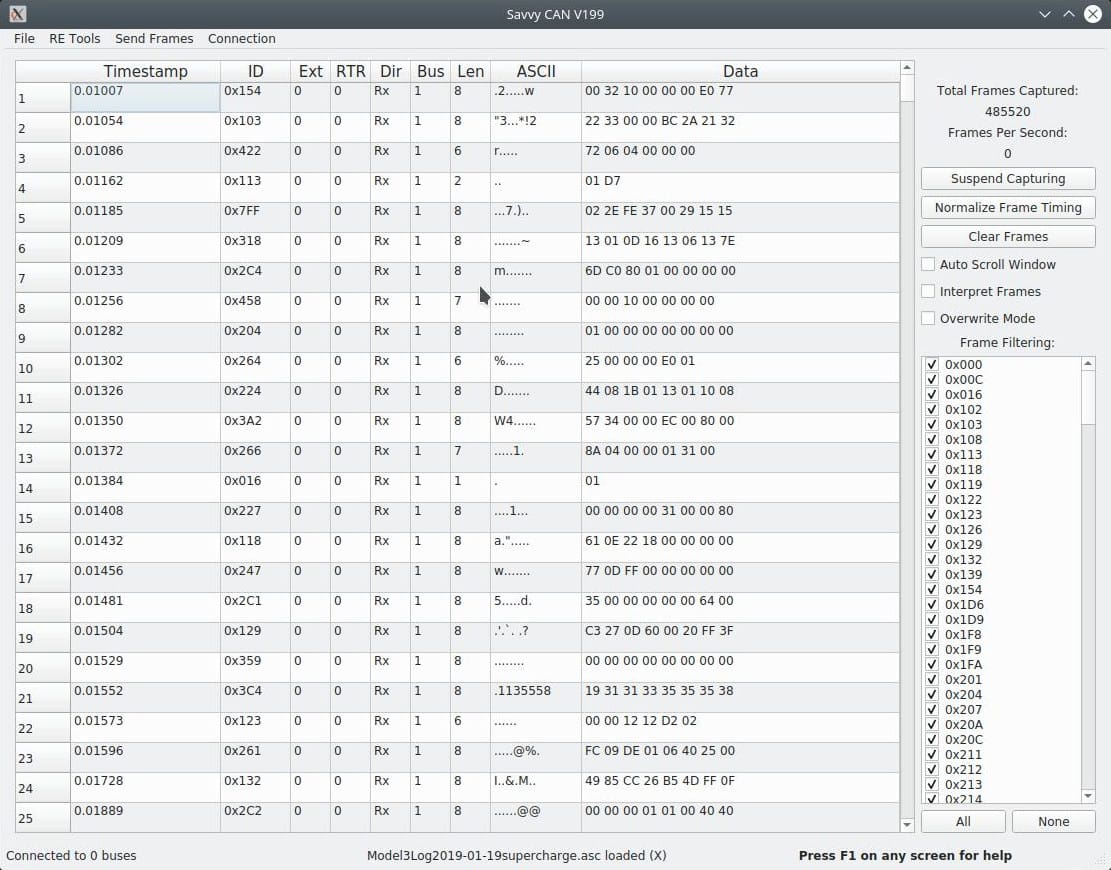
Task: Uncheck the 0x154 frame filter
Action: (933, 590)
